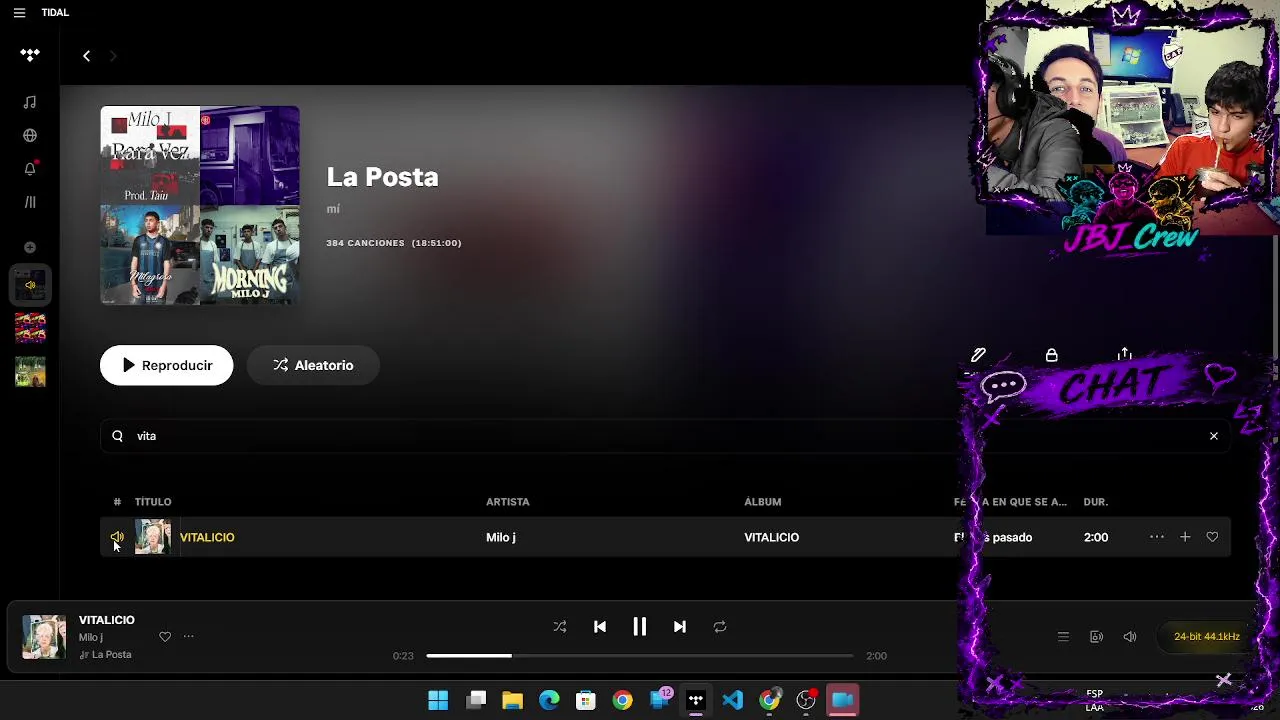Toggle shuffle in the player controls

pyautogui.click(x=560, y=627)
